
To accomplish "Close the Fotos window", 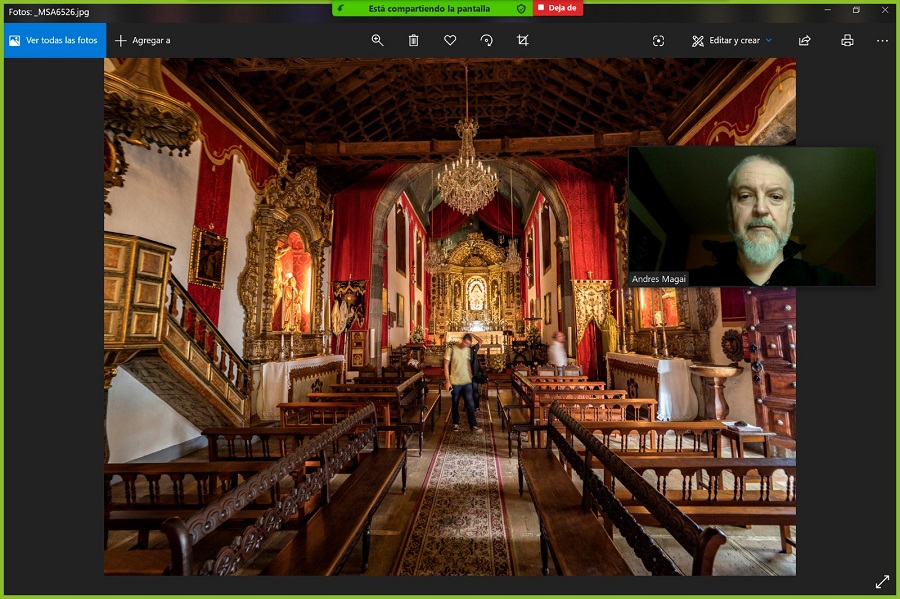I will [885, 10].
